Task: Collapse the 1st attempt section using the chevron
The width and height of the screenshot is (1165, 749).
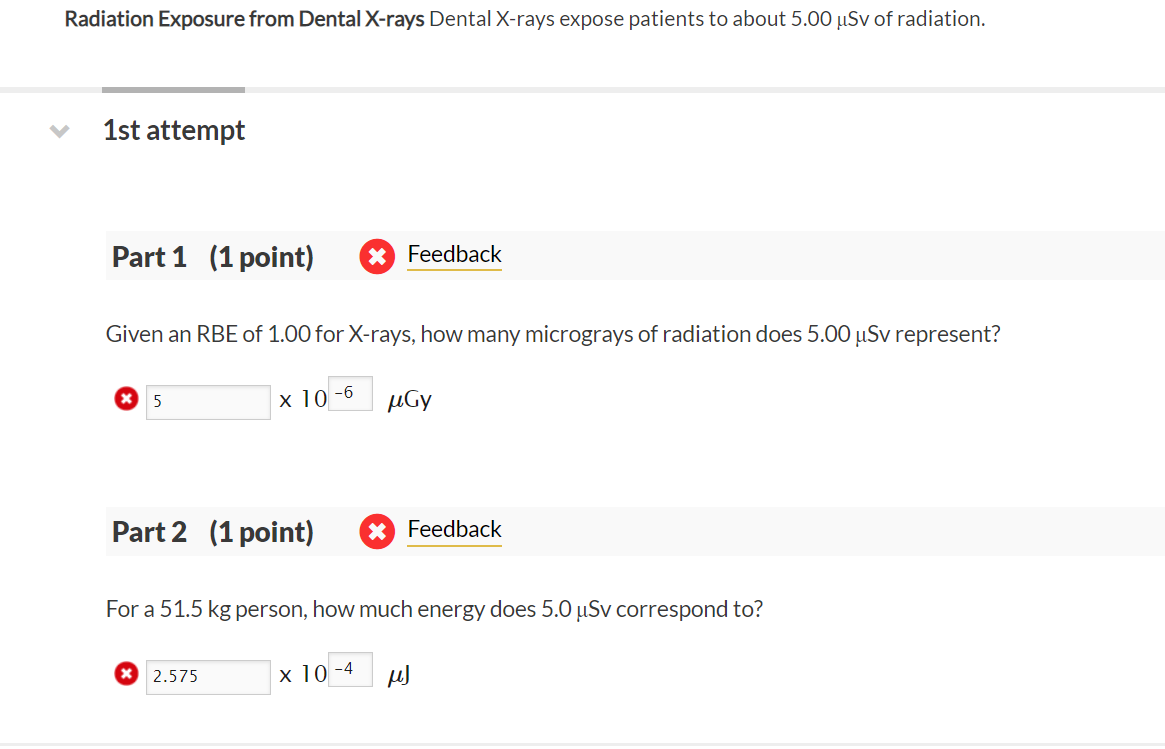Action: pos(58,130)
